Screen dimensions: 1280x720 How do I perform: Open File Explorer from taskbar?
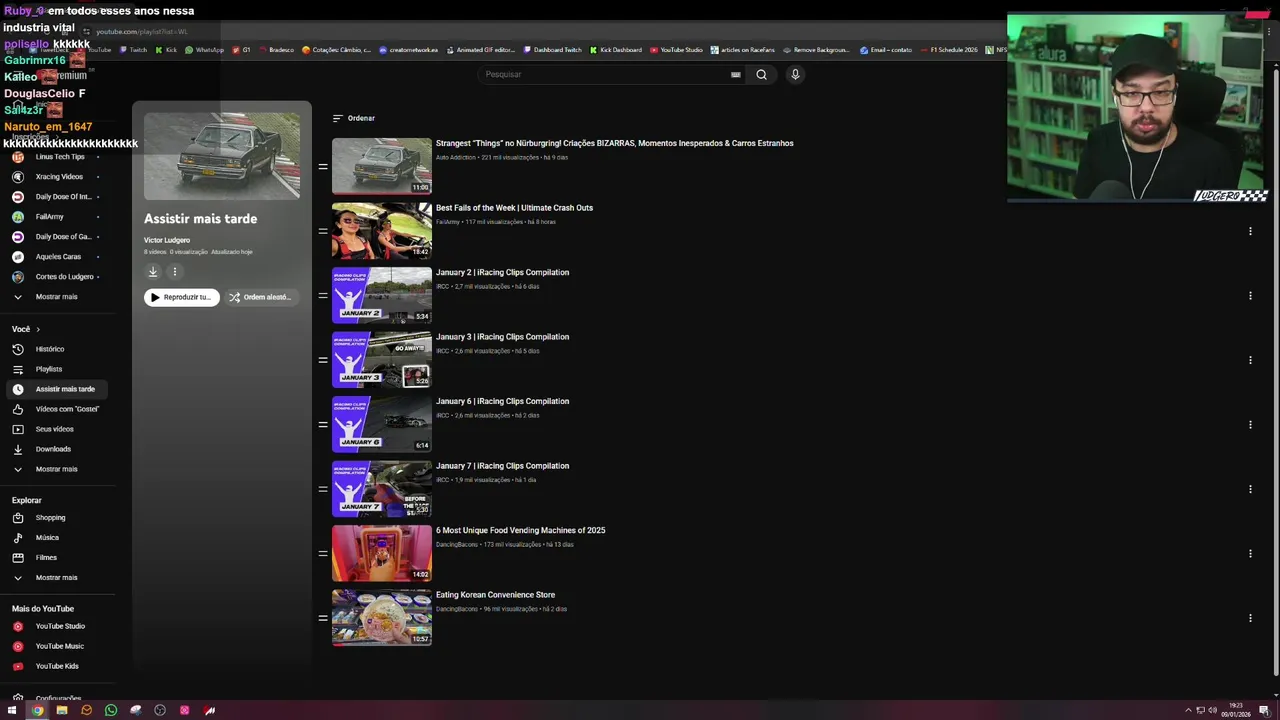[61, 710]
